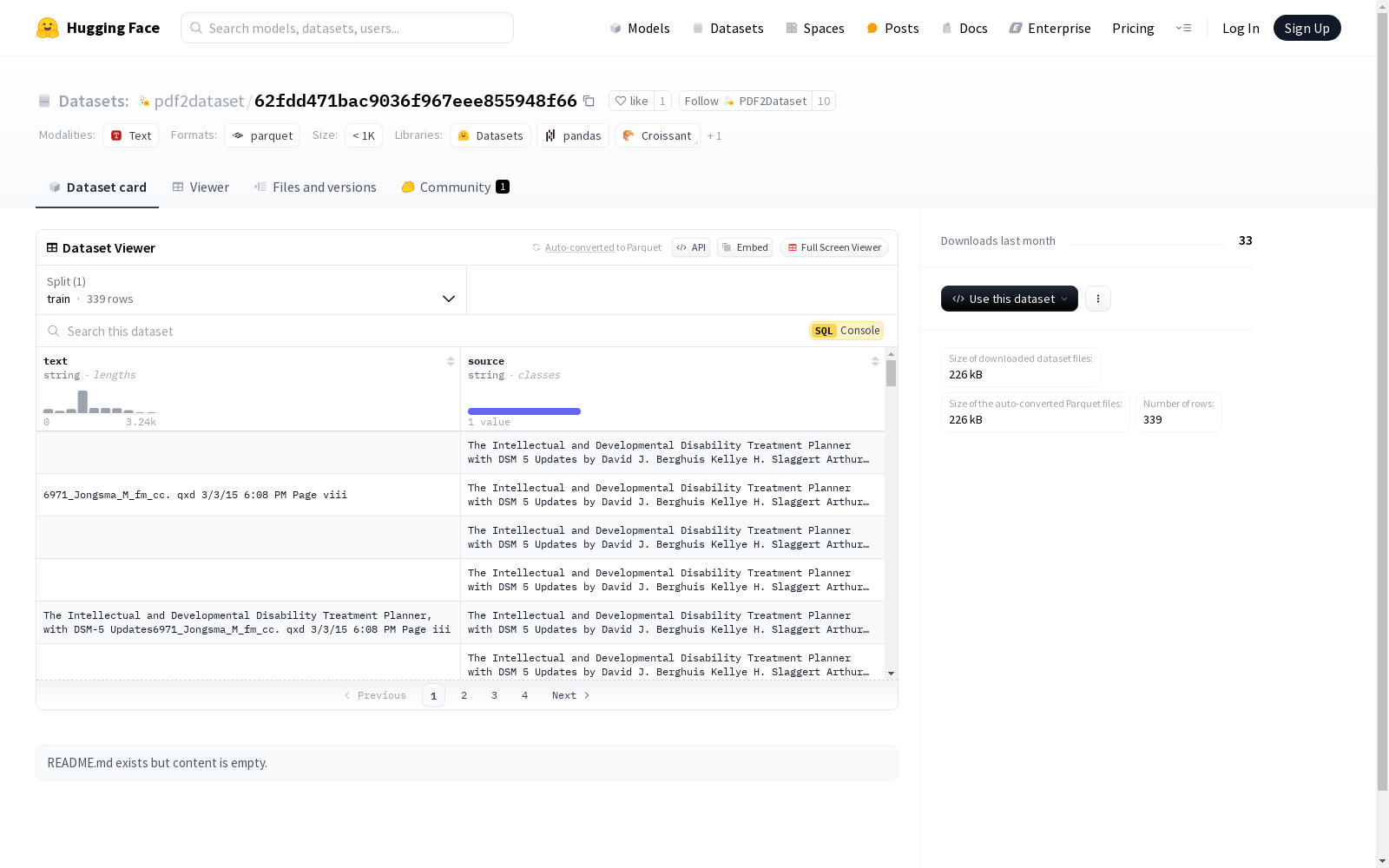The image size is (1389, 868).
Task: Switch to the Viewer tab
Action: tap(201, 187)
